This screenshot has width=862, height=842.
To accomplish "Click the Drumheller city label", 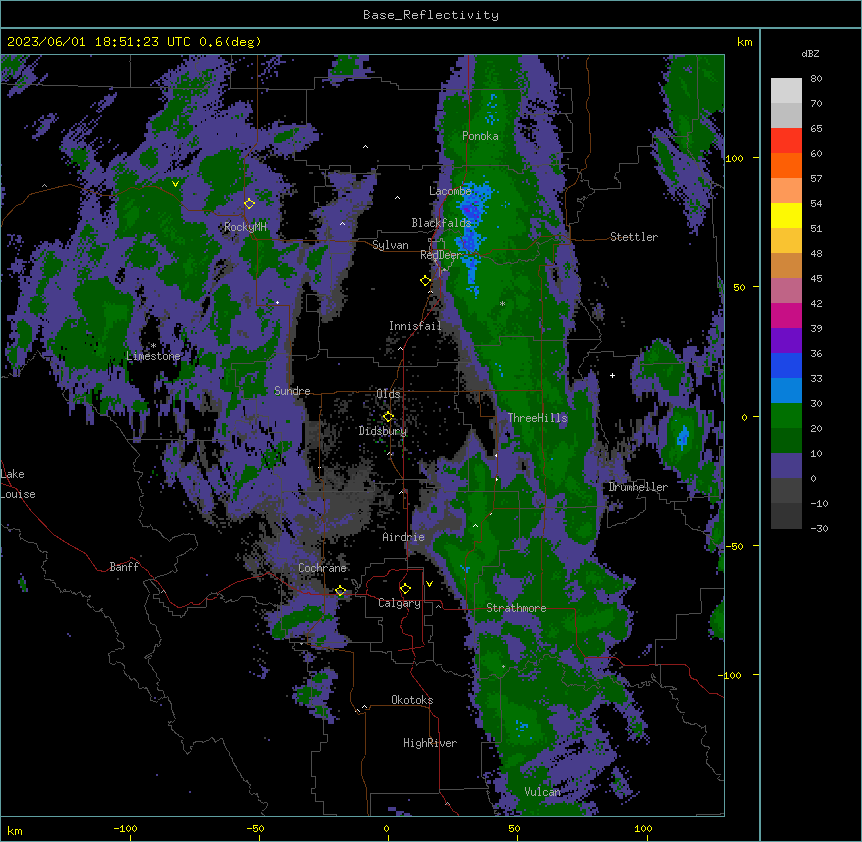I will pos(638,488).
